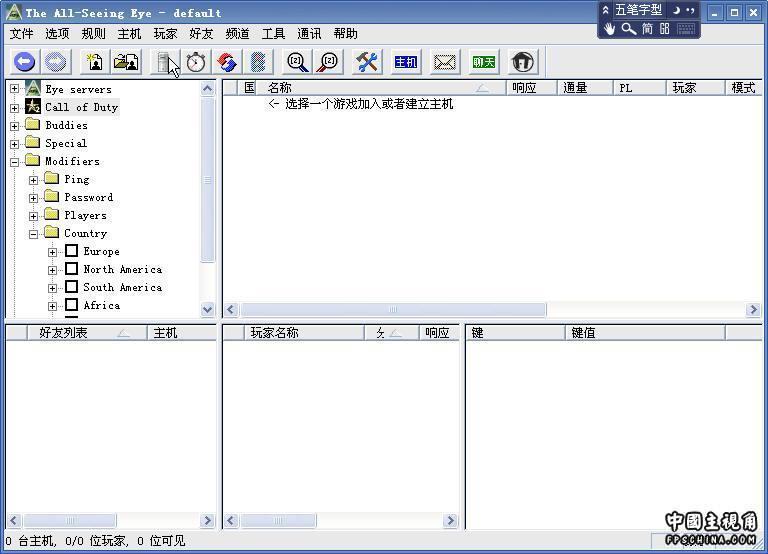Click the server list horizontal scrollbar thumb
This screenshot has height=554, width=768.
coord(393,310)
